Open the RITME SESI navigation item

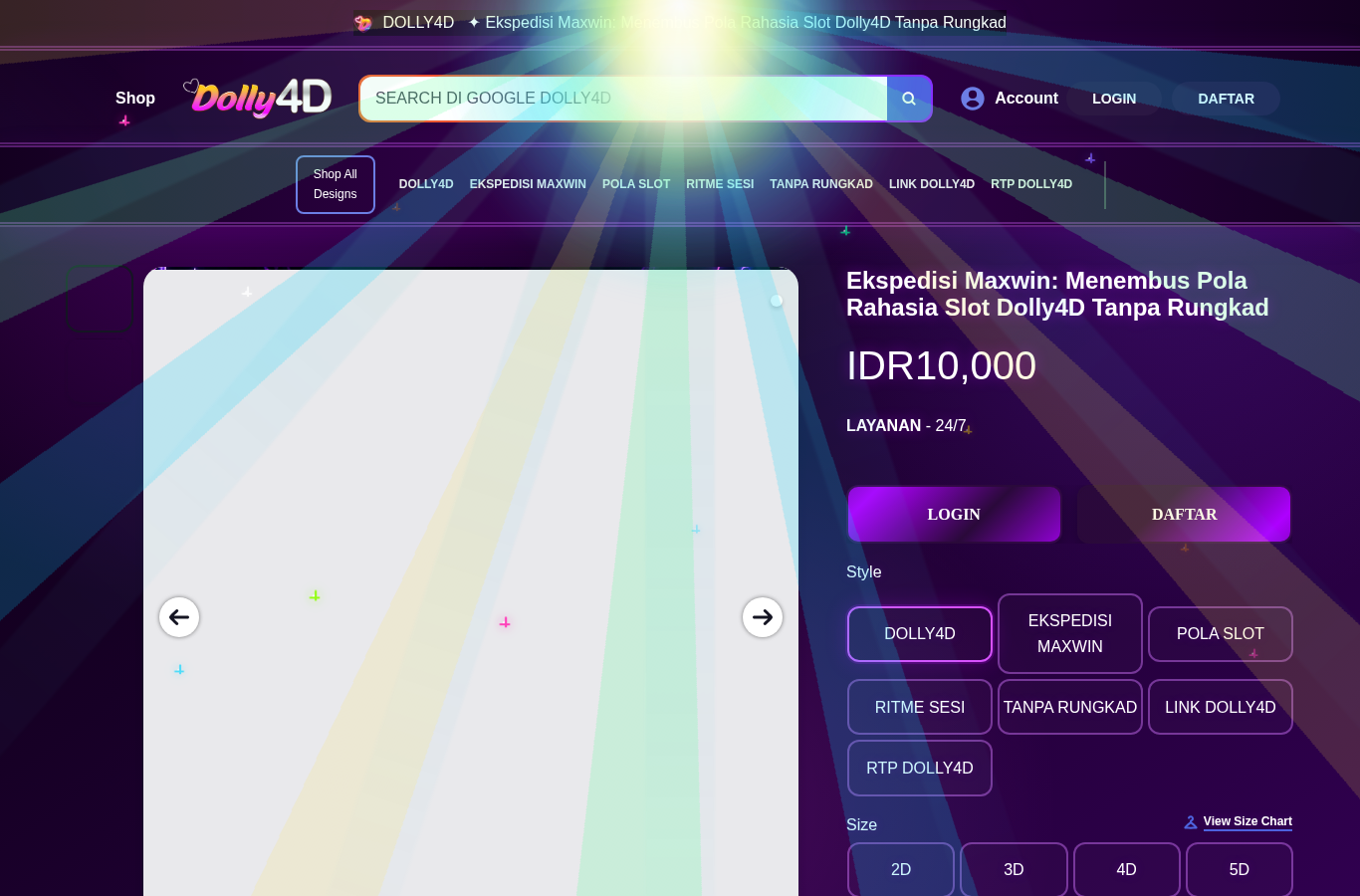(720, 184)
